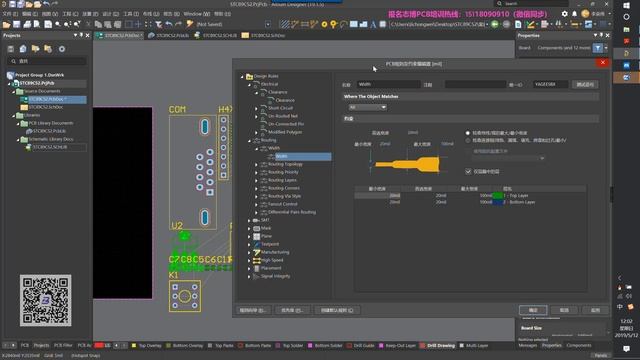This screenshot has width=640, height=360.
Task: Click the filter funnel in Properties panel
Action: point(598,48)
